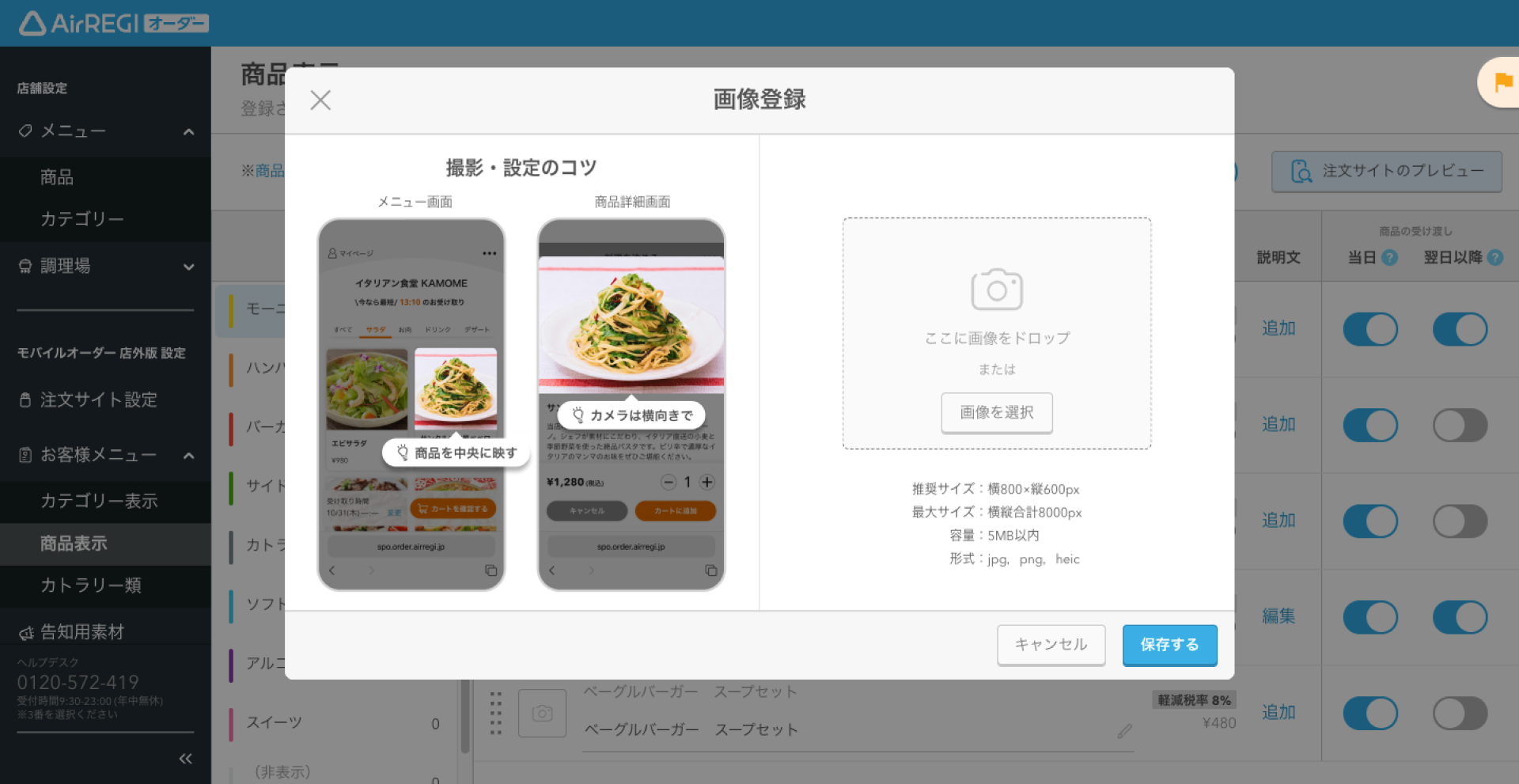Click the chef icon beside 調理場
This screenshot has width=1519, height=784.
25,267
